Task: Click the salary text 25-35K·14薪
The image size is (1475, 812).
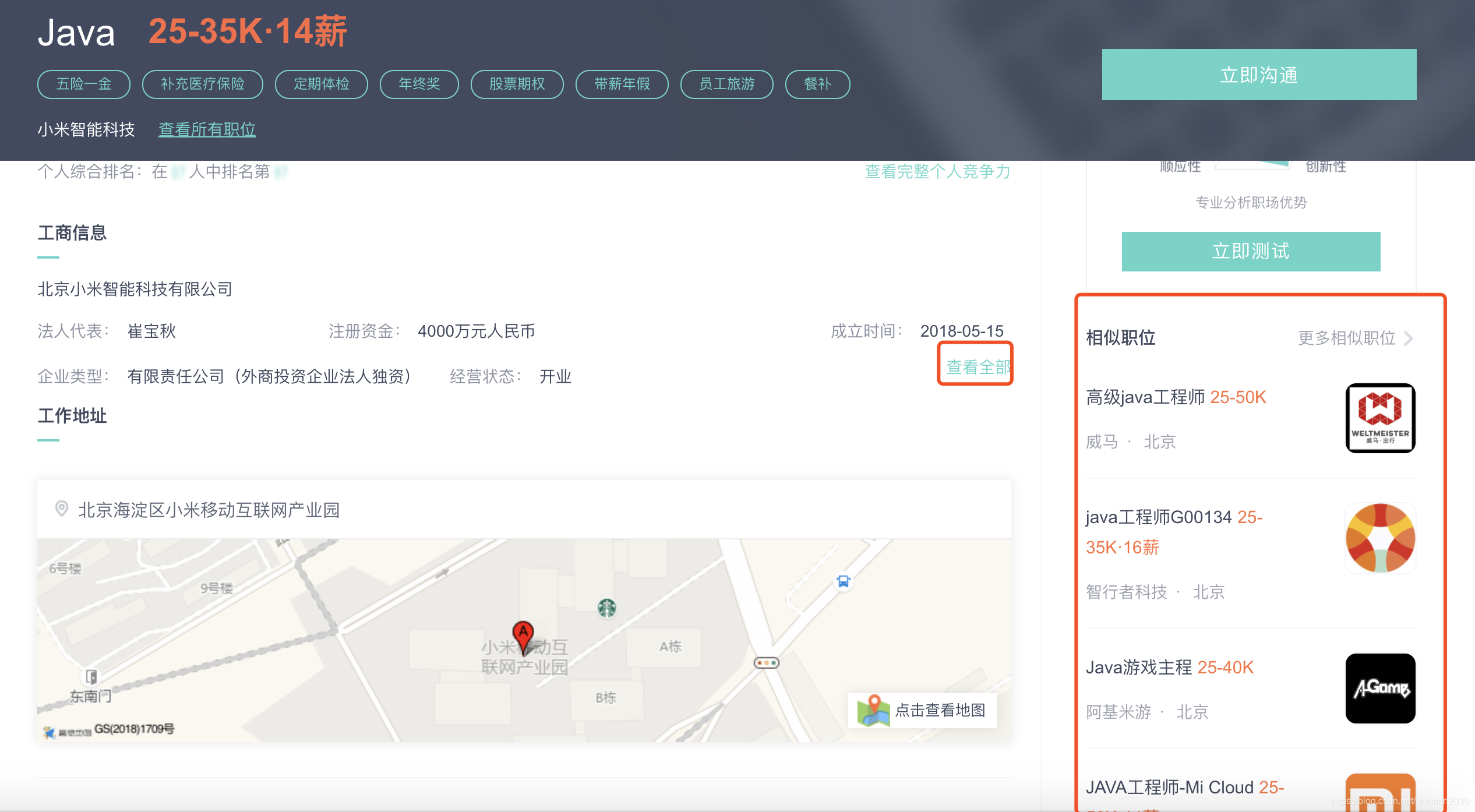Action: click(248, 31)
